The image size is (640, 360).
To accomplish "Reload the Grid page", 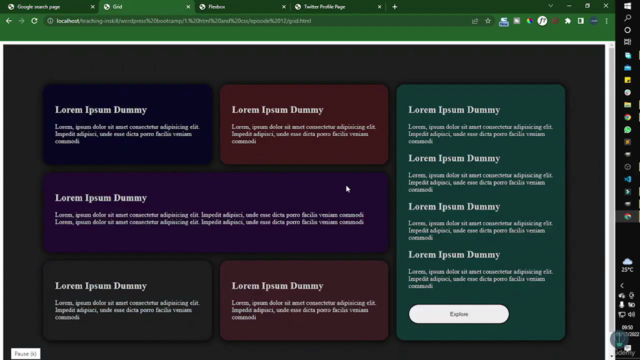I will (x=34, y=21).
